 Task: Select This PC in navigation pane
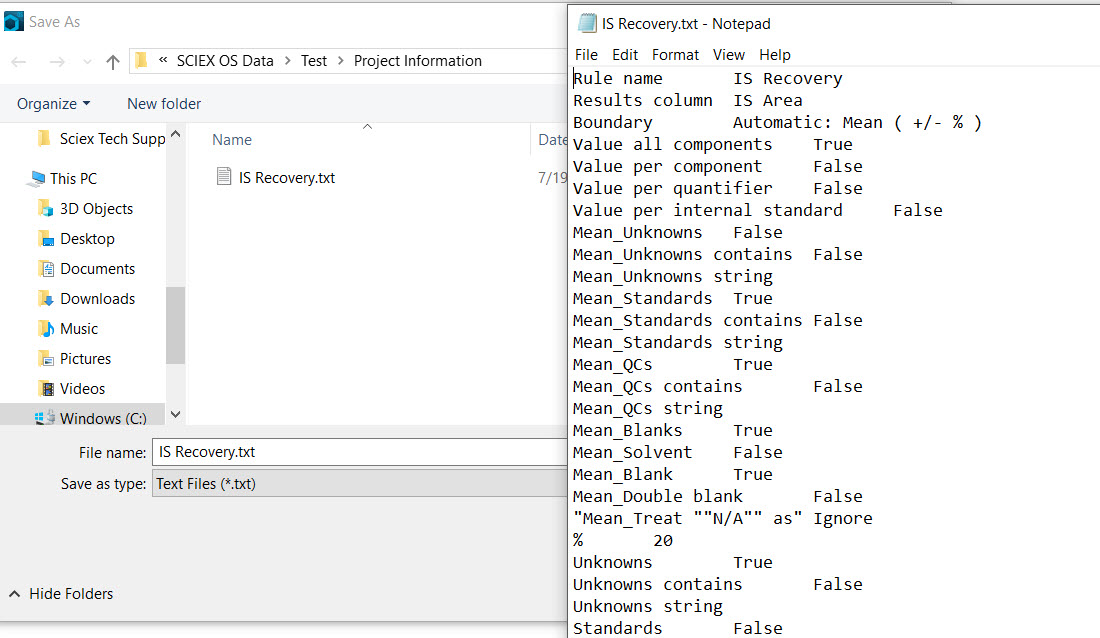(x=74, y=179)
